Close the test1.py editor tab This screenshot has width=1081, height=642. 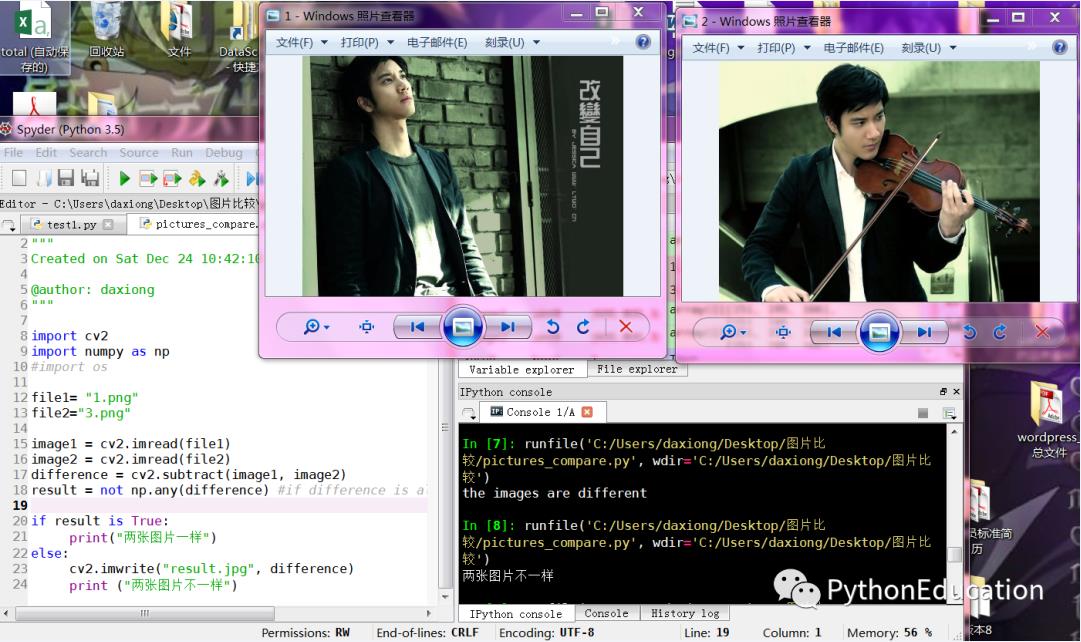pyautogui.click(x=108, y=225)
